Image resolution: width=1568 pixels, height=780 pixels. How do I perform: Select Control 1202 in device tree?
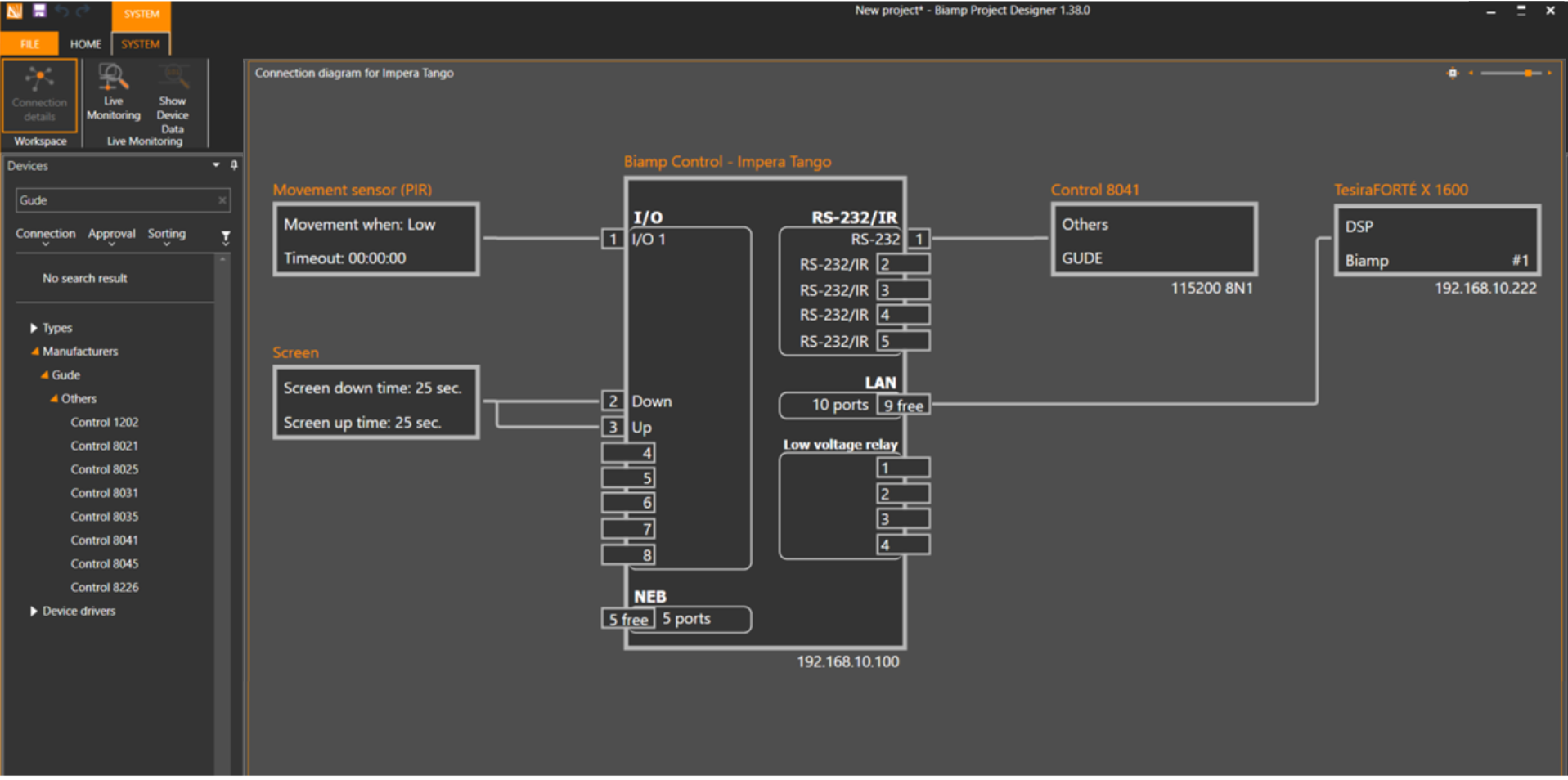pyautogui.click(x=104, y=423)
